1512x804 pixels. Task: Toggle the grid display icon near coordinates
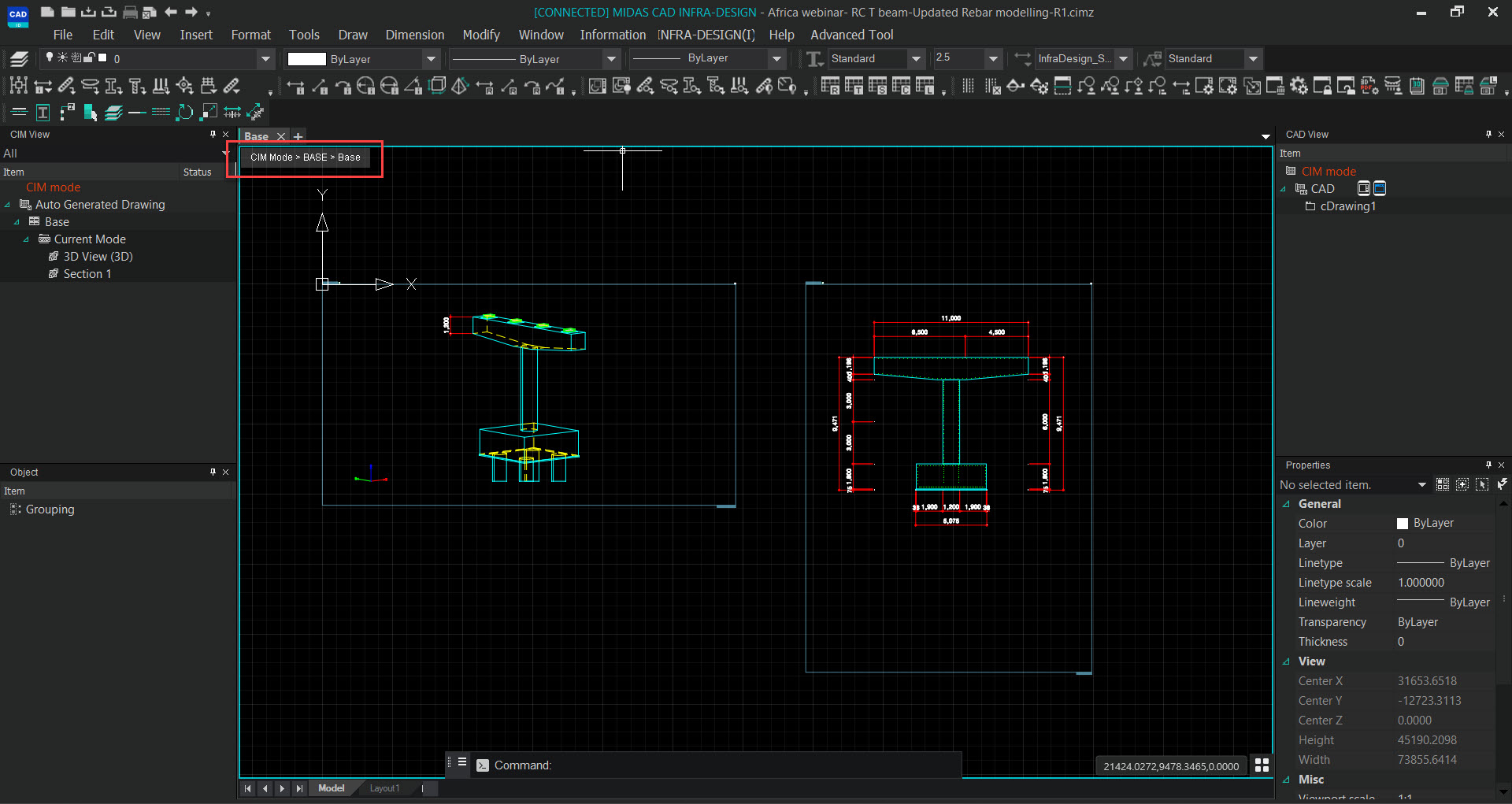[1262, 765]
